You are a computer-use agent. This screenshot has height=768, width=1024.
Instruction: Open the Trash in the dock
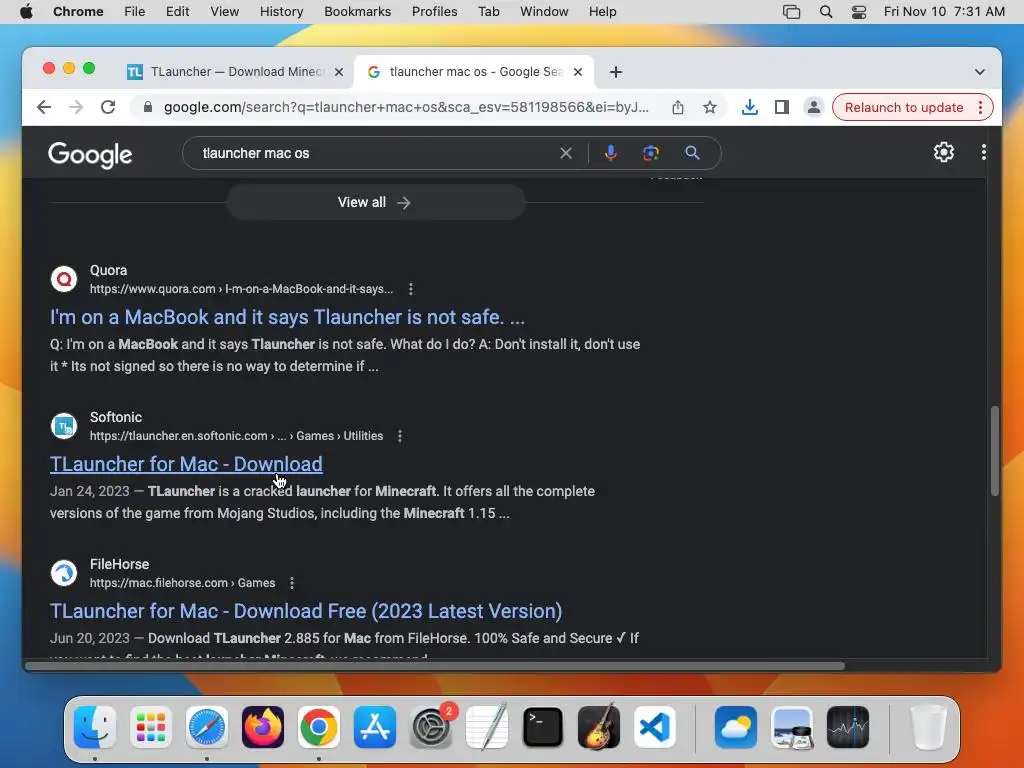point(929,727)
